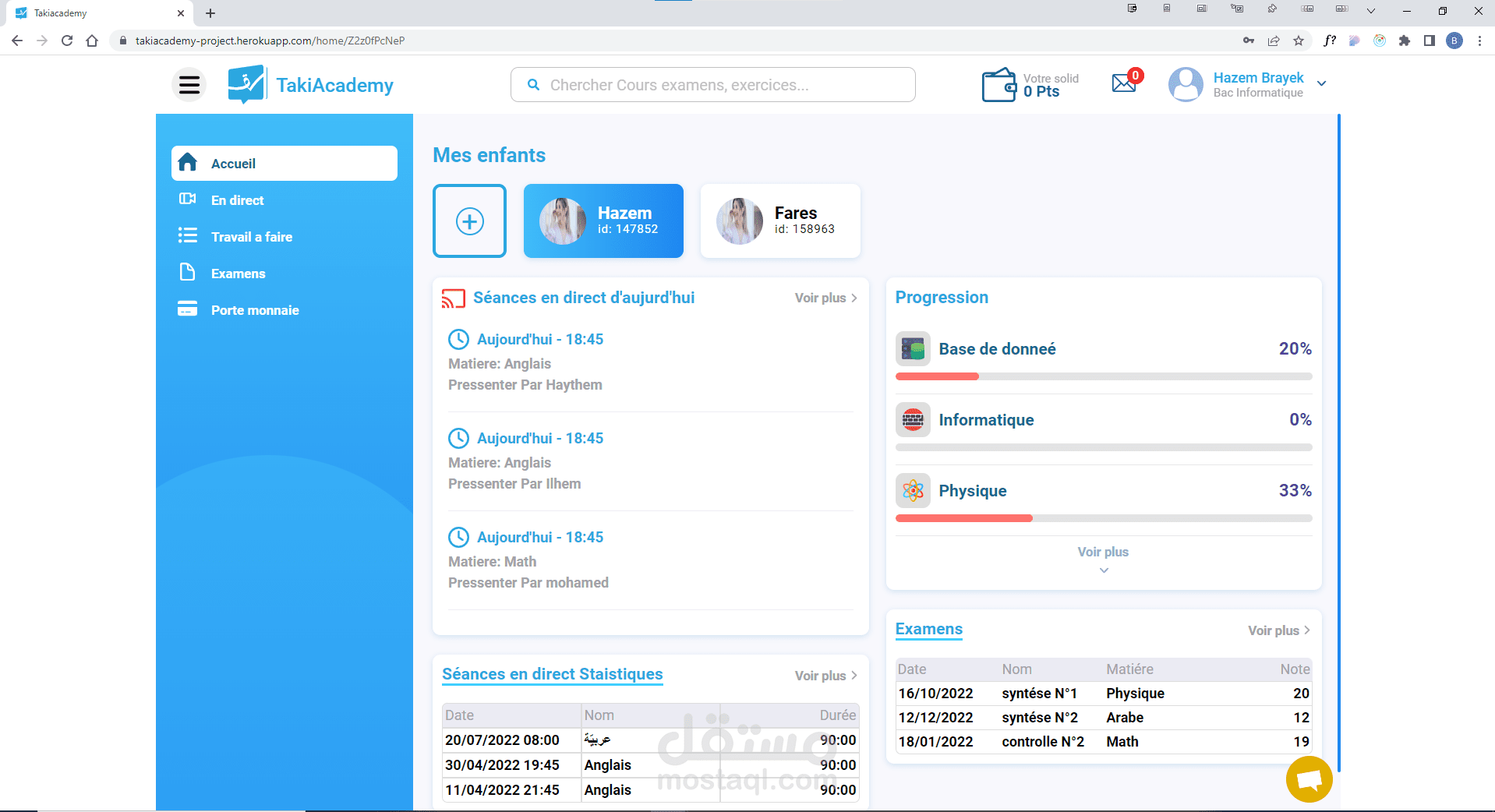This screenshot has height=812, width=1495.
Task: Open Voir plus for today's live sessions
Action: click(x=826, y=298)
